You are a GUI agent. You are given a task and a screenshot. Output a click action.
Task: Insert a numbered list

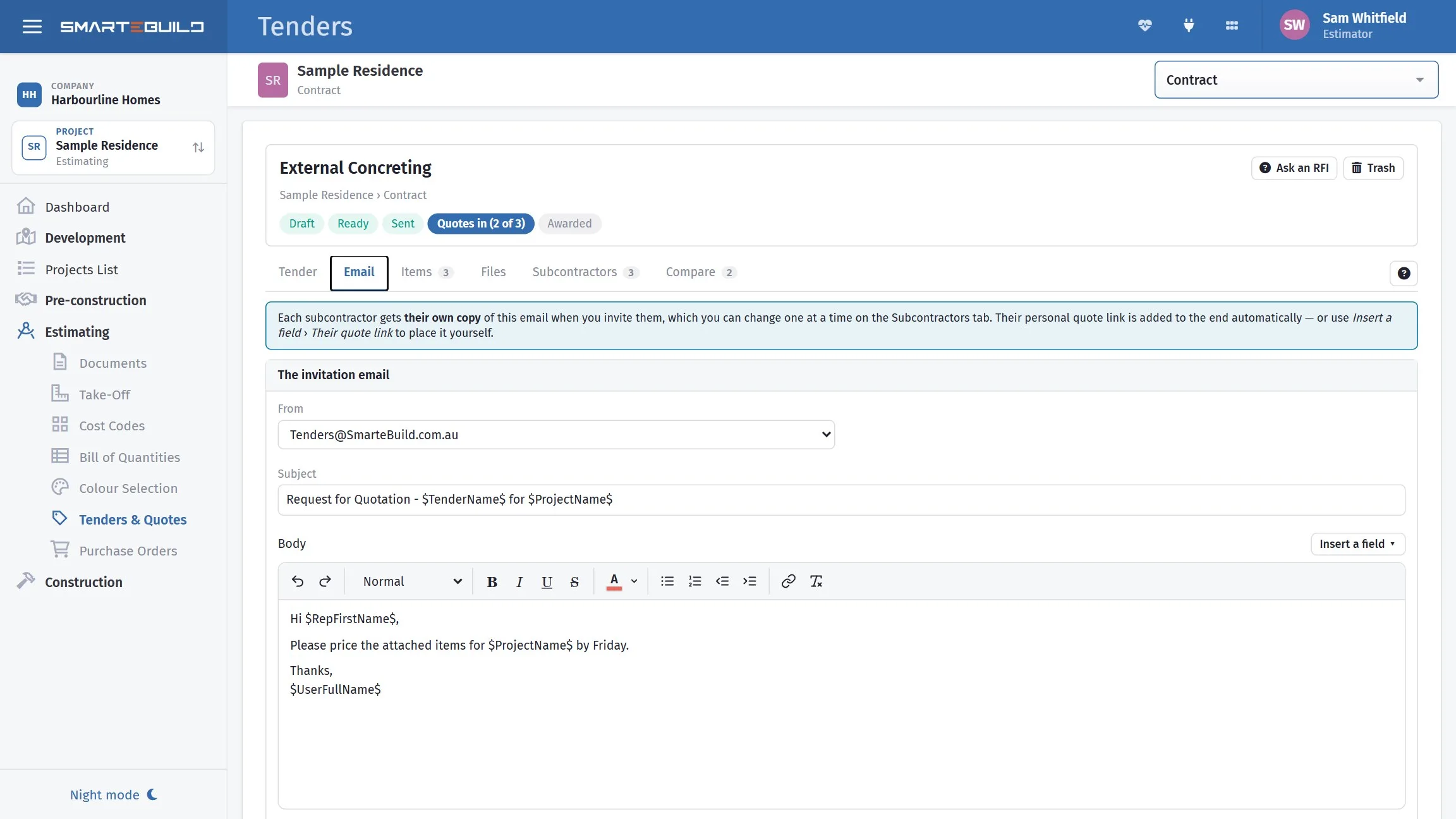tap(695, 581)
